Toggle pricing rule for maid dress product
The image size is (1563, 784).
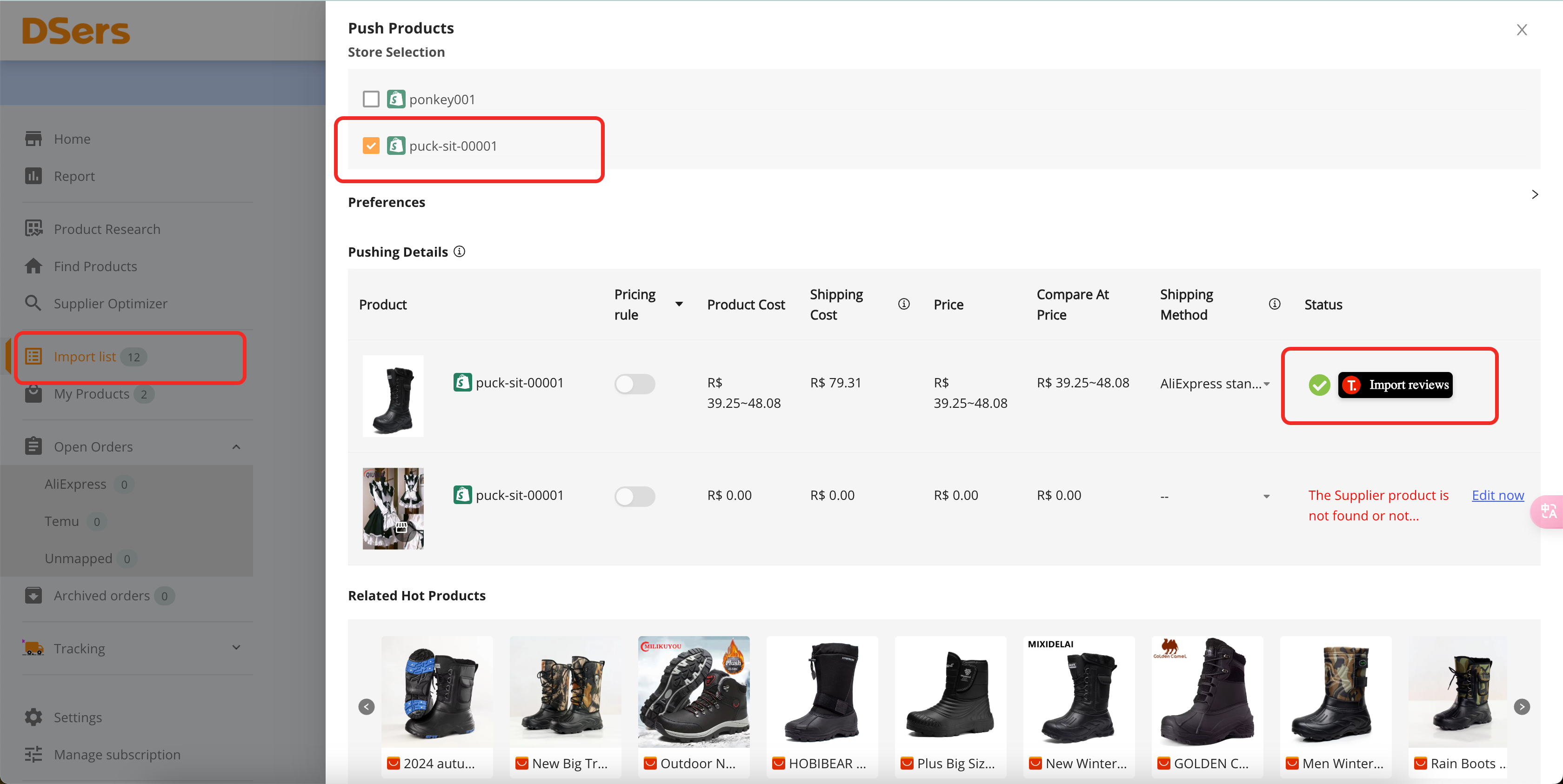tap(635, 496)
